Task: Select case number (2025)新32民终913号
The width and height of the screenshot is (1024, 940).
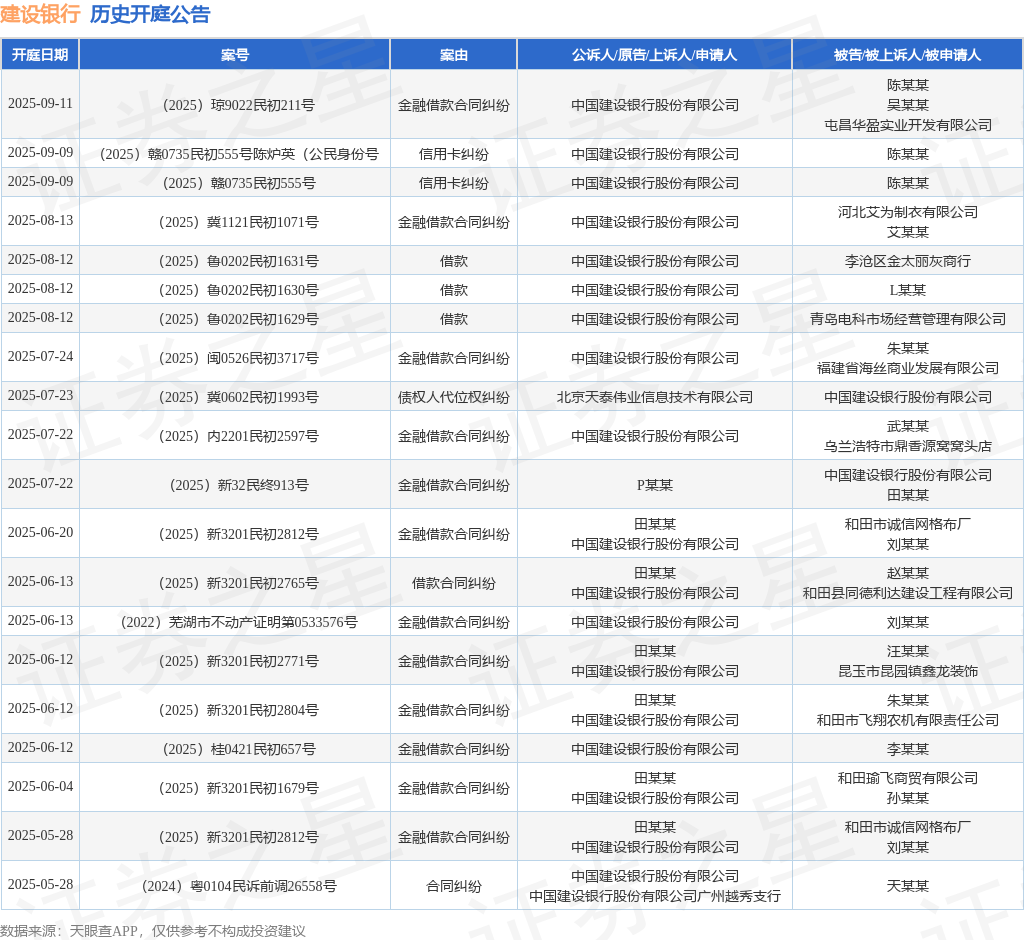Action: (x=238, y=485)
